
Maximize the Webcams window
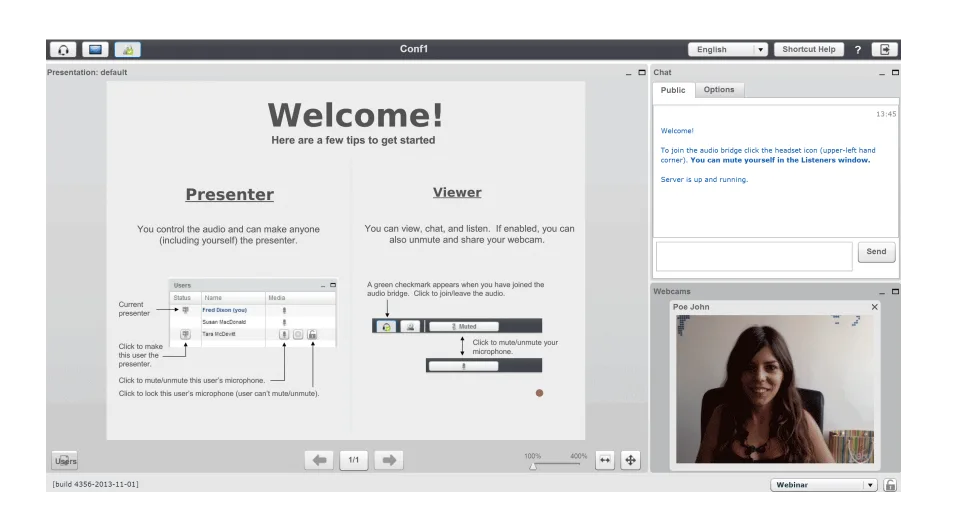tap(895, 291)
